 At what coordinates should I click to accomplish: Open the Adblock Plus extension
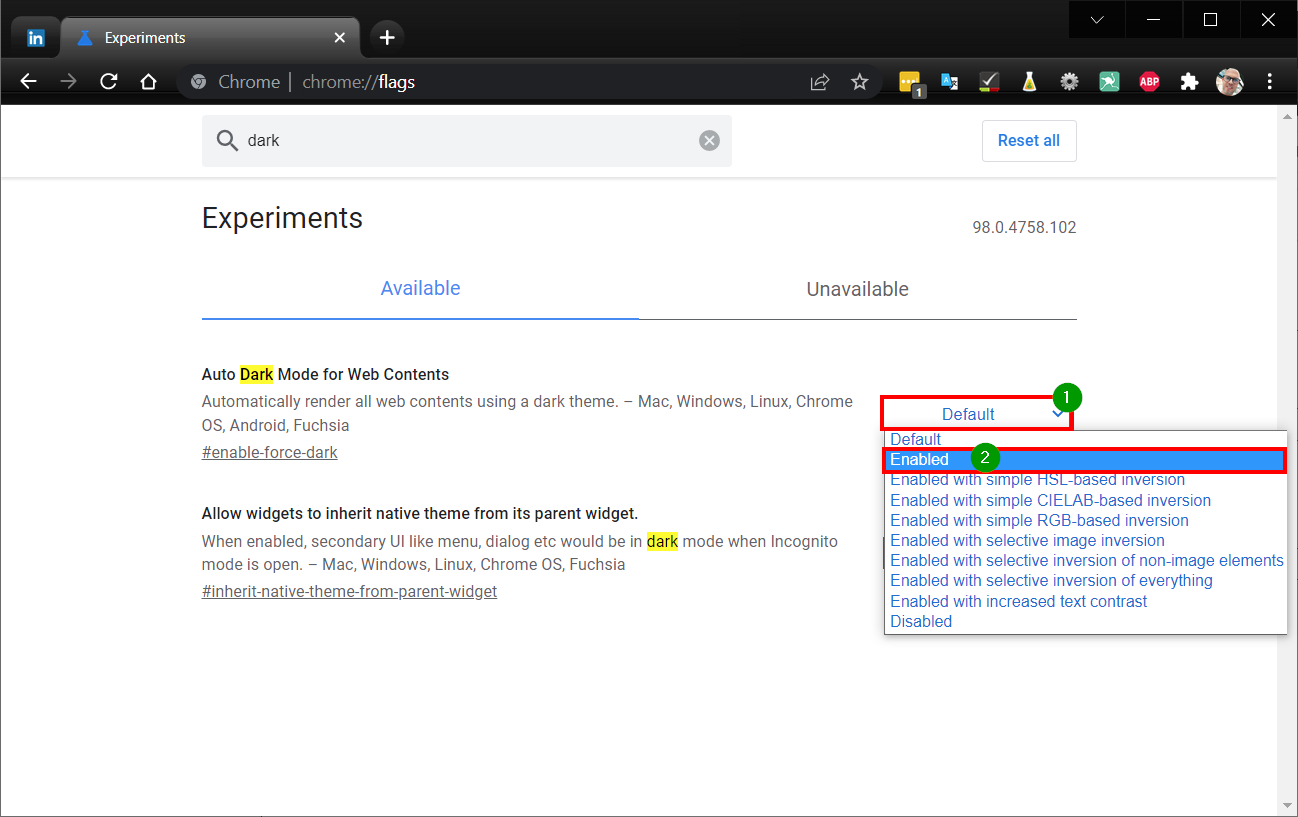pyautogui.click(x=1149, y=82)
